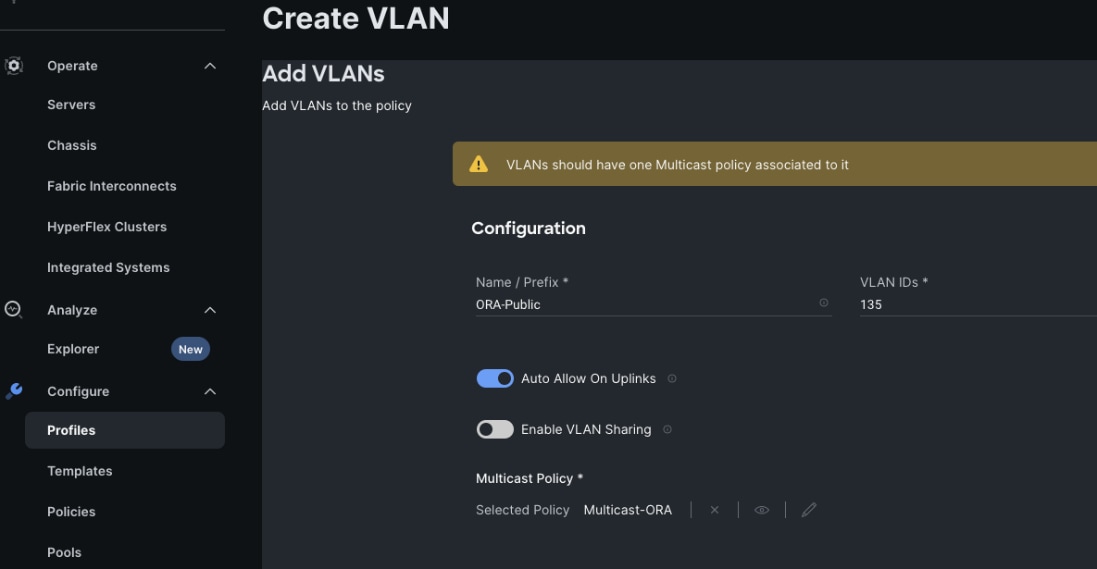The width and height of the screenshot is (1097, 569).
Task: Collapse the Configure section chevron
Action: (x=210, y=391)
